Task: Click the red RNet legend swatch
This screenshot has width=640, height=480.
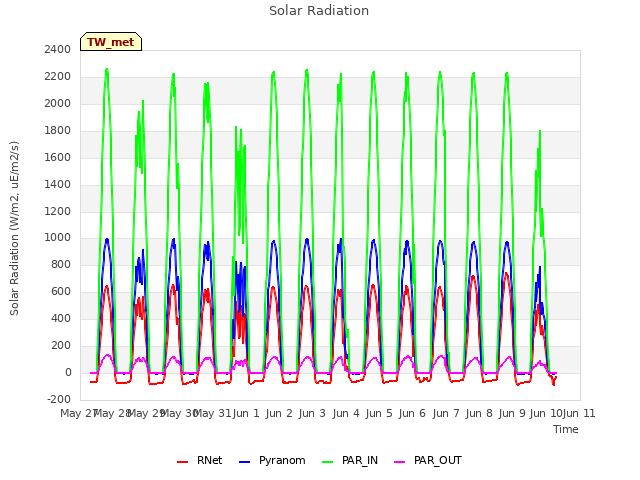Action: pyautogui.click(x=182, y=462)
